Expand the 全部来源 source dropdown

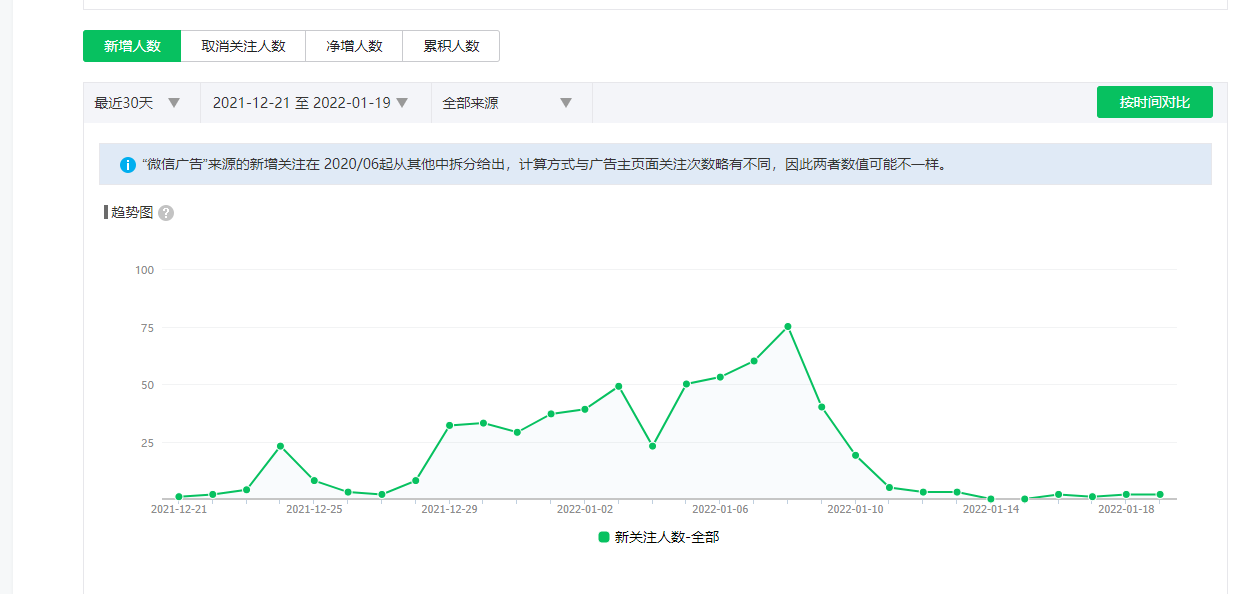508,103
